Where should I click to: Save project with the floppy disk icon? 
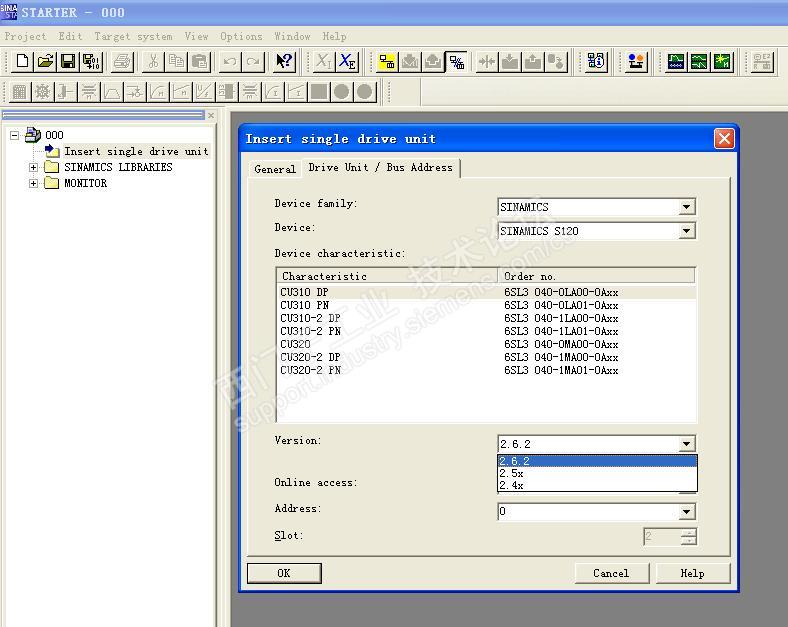coord(68,61)
